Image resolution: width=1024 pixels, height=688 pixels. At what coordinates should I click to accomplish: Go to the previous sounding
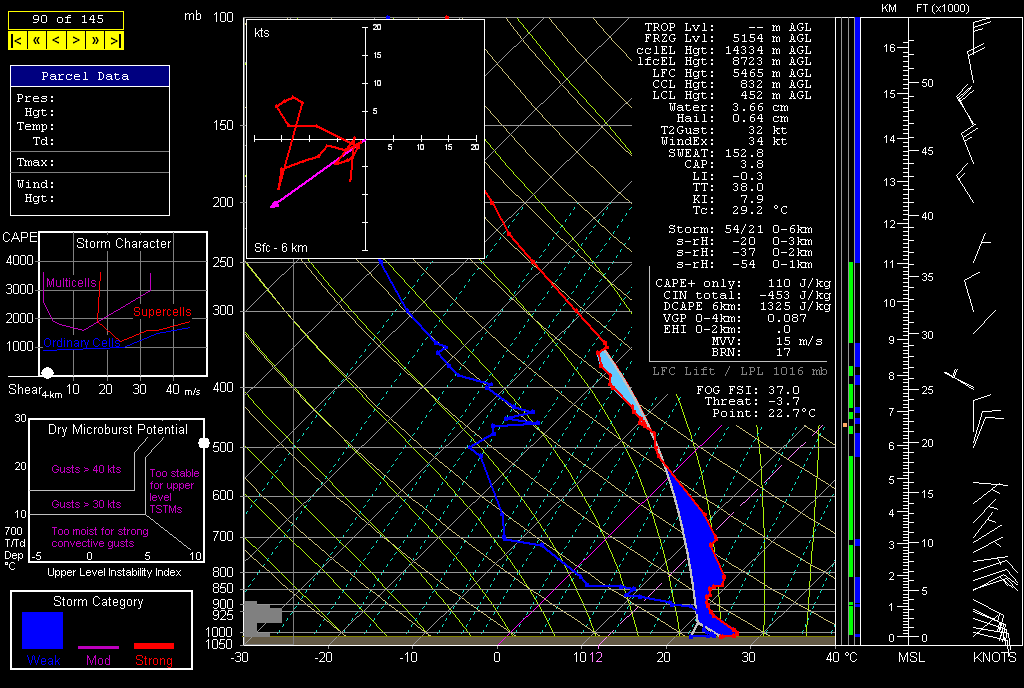coord(56,41)
